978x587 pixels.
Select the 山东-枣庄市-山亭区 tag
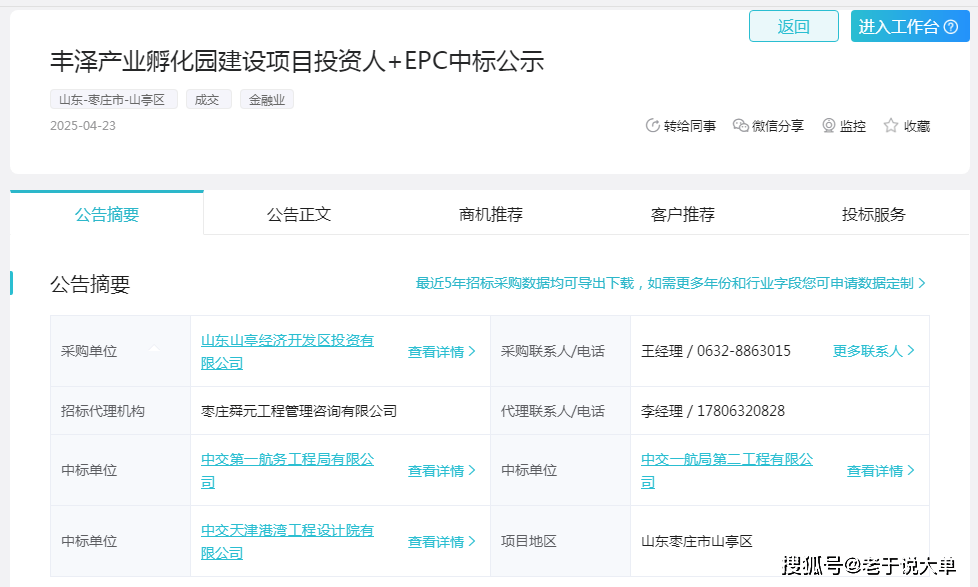(x=114, y=100)
